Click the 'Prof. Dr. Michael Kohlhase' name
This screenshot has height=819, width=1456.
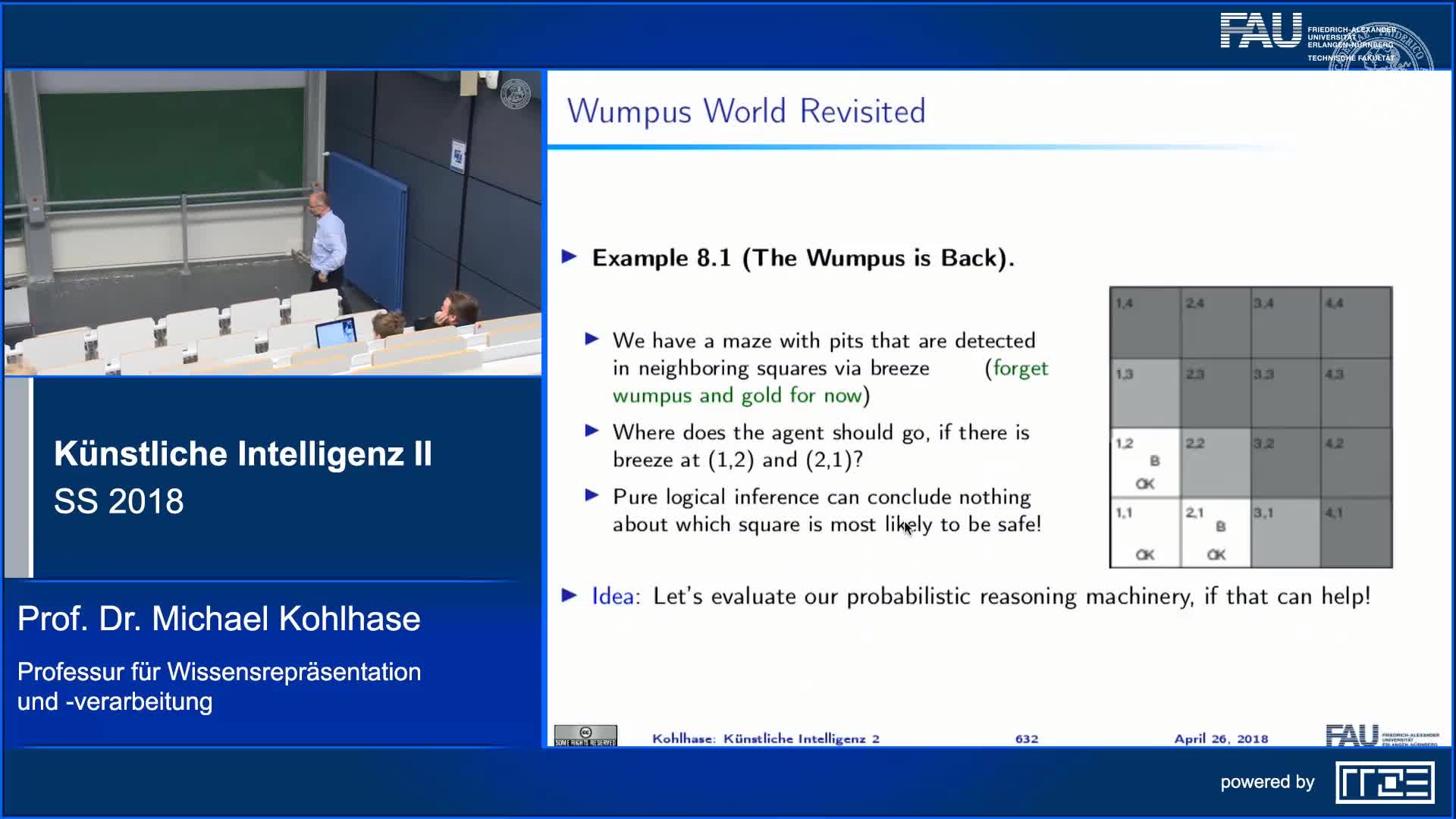pyautogui.click(x=218, y=619)
